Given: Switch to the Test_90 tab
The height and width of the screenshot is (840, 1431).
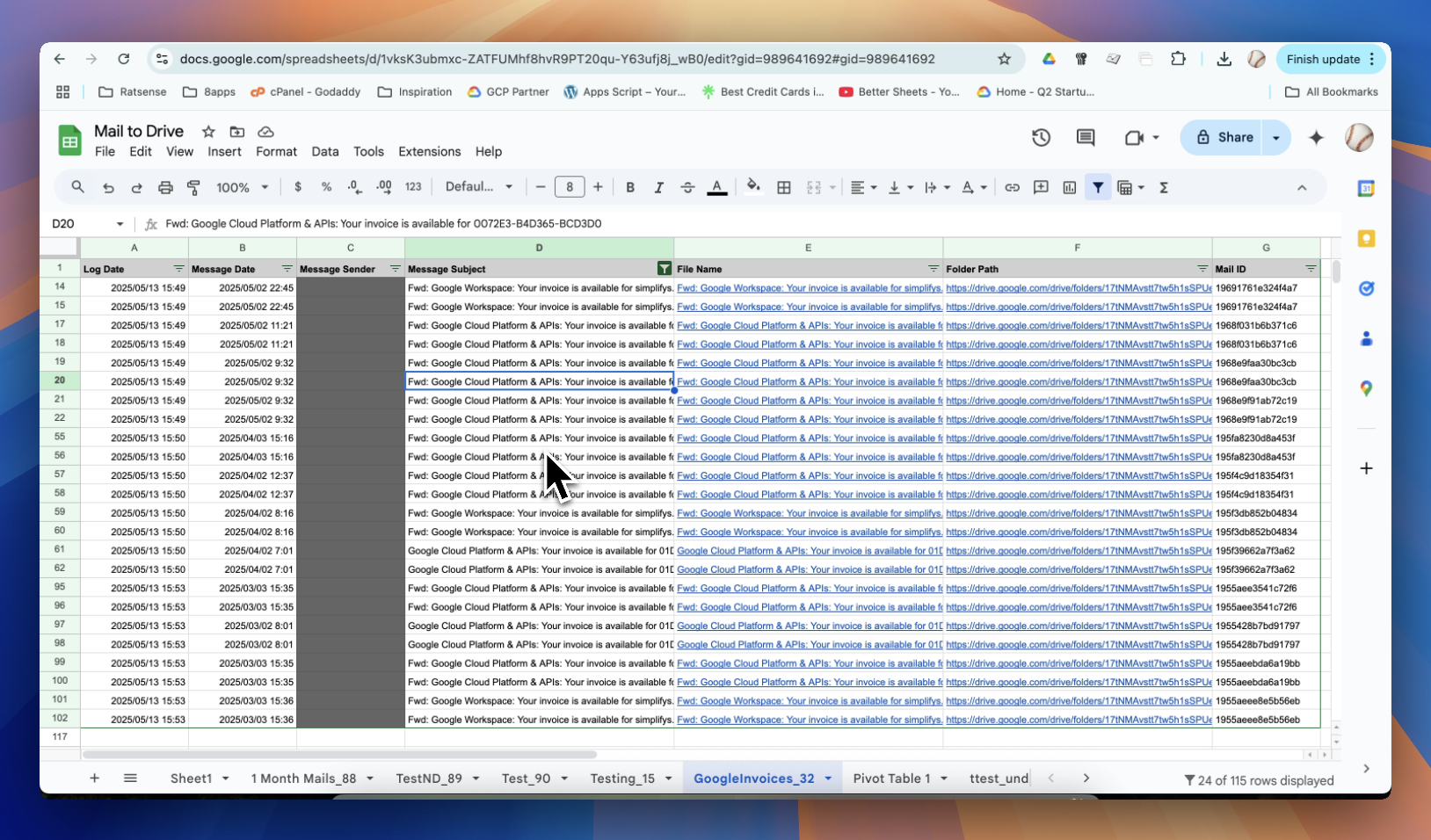Looking at the screenshot, I should (x=526, y=778).
